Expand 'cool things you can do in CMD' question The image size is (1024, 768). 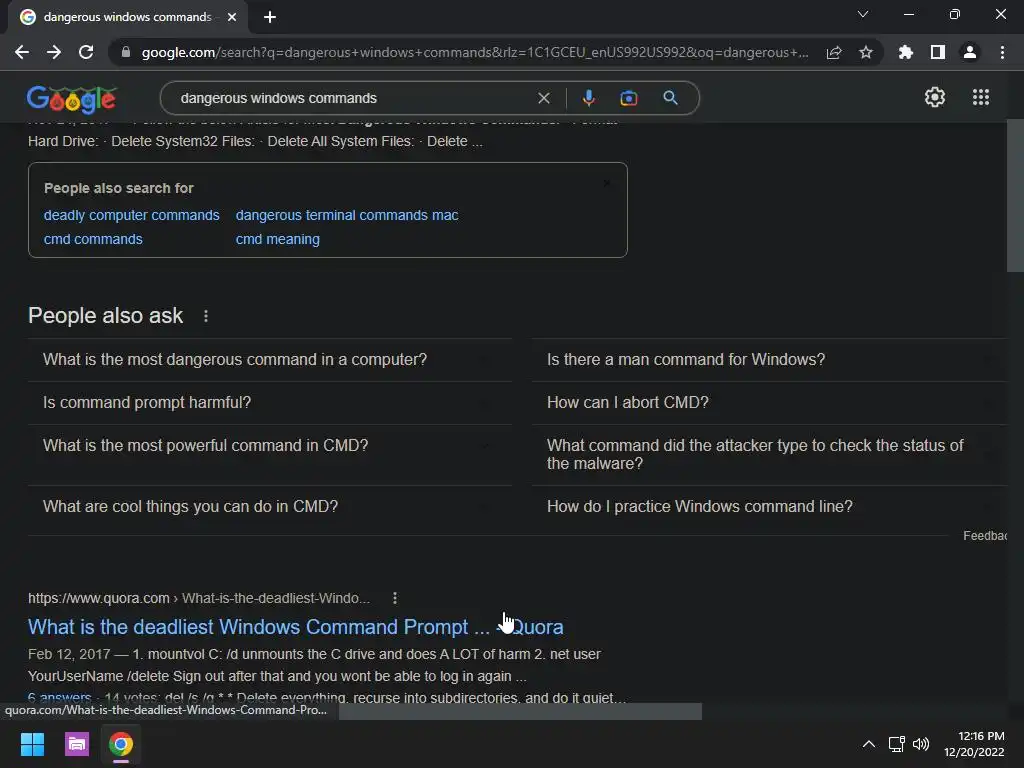[x=270, y=507]
